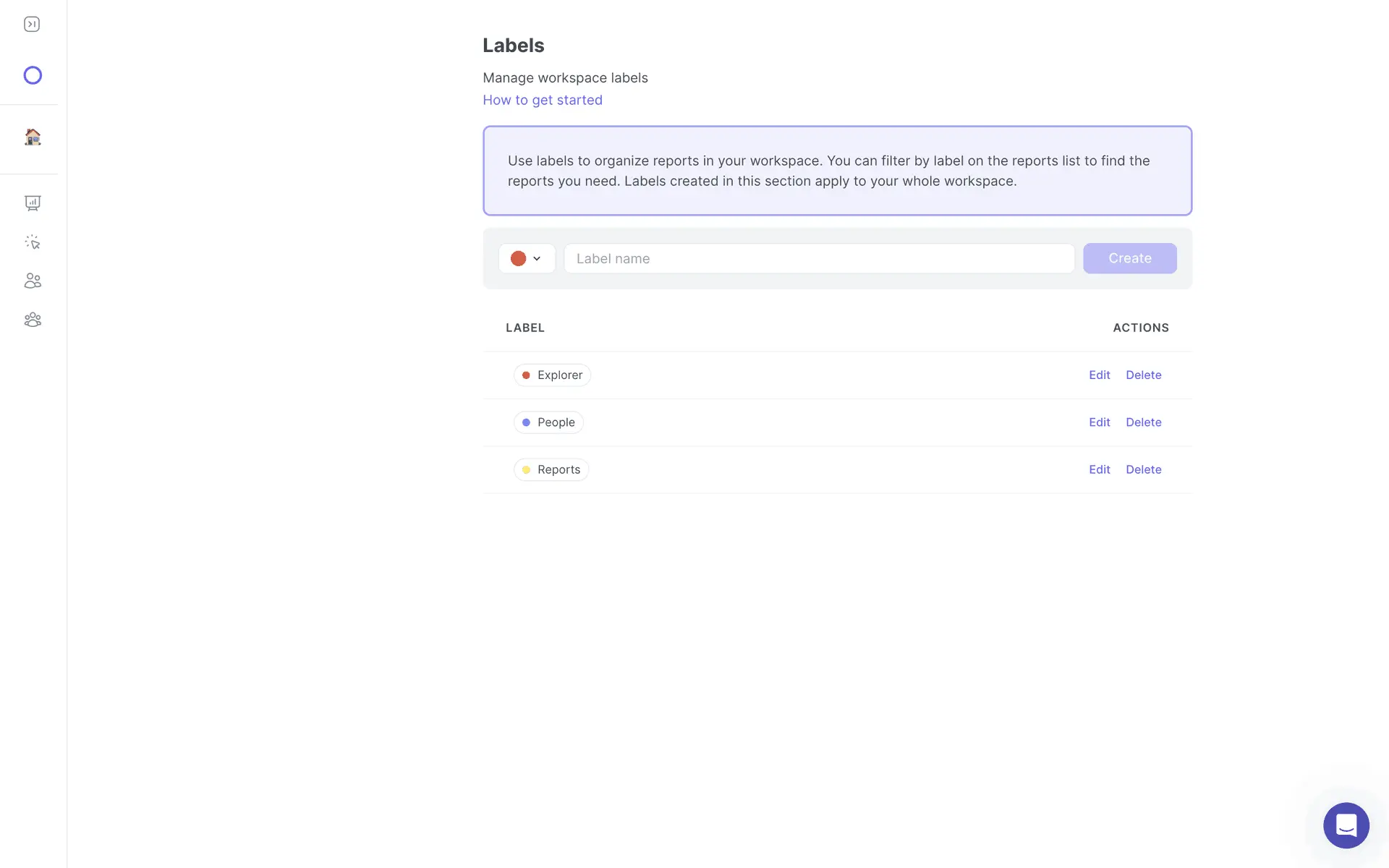Open the How to get started link

(542, 100)
